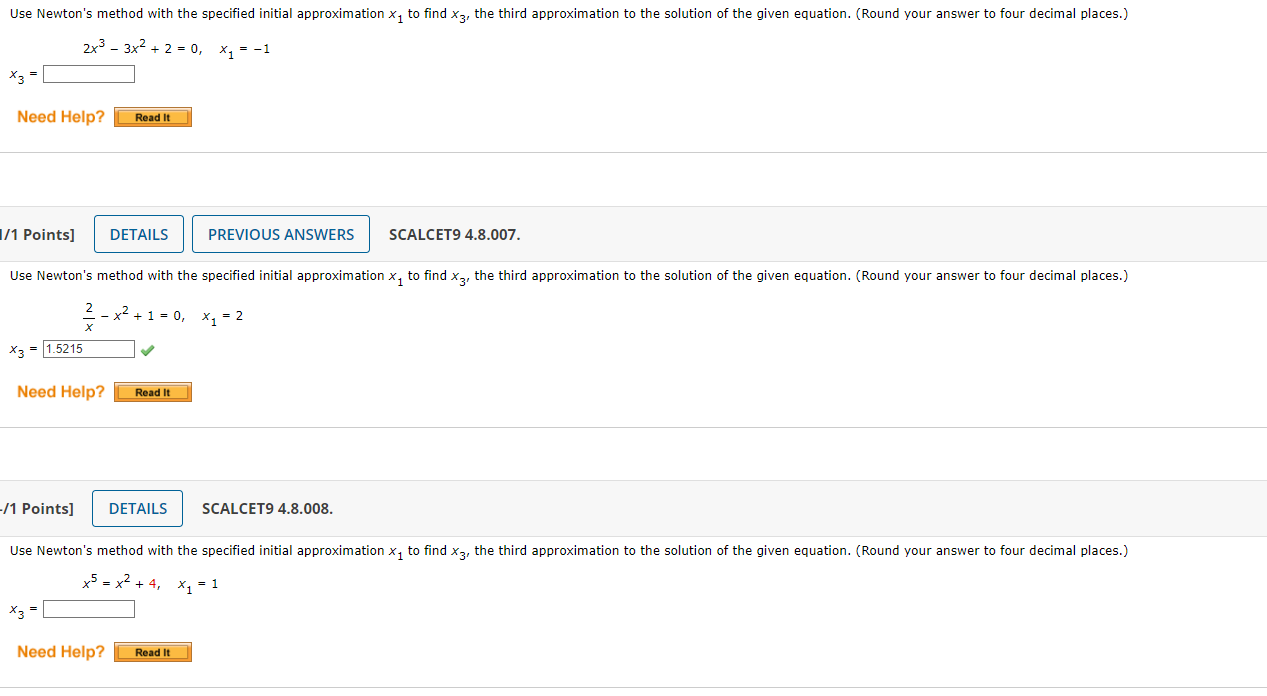Click the SCALCET9 4.8.008 problem title

(x=266, y=508)
